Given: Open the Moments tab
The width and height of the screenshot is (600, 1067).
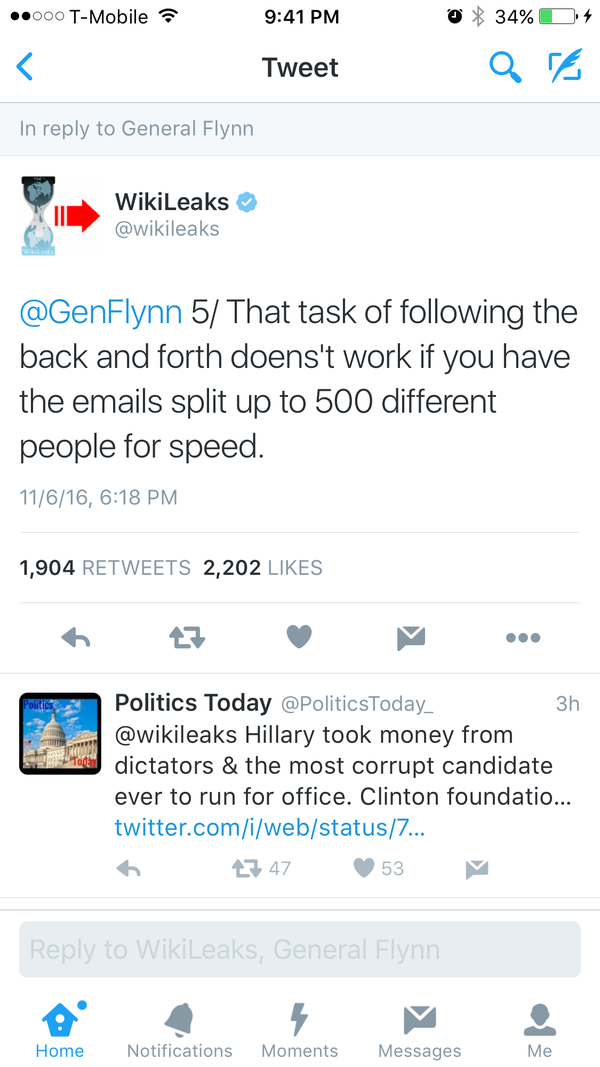Looking at the screenshot, I should [300, 1031].
